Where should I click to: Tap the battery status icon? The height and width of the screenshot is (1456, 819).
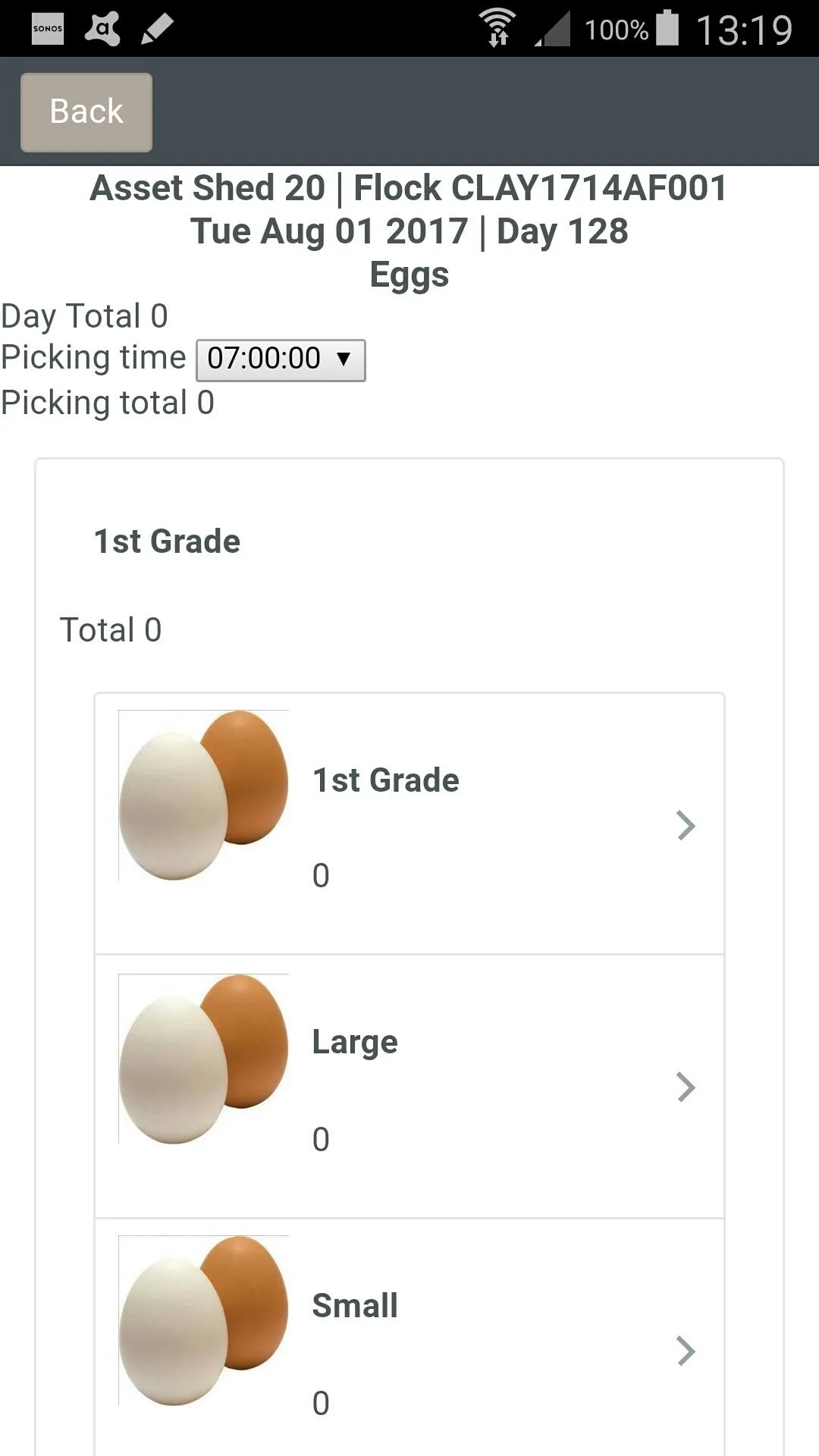pos(667,28)
